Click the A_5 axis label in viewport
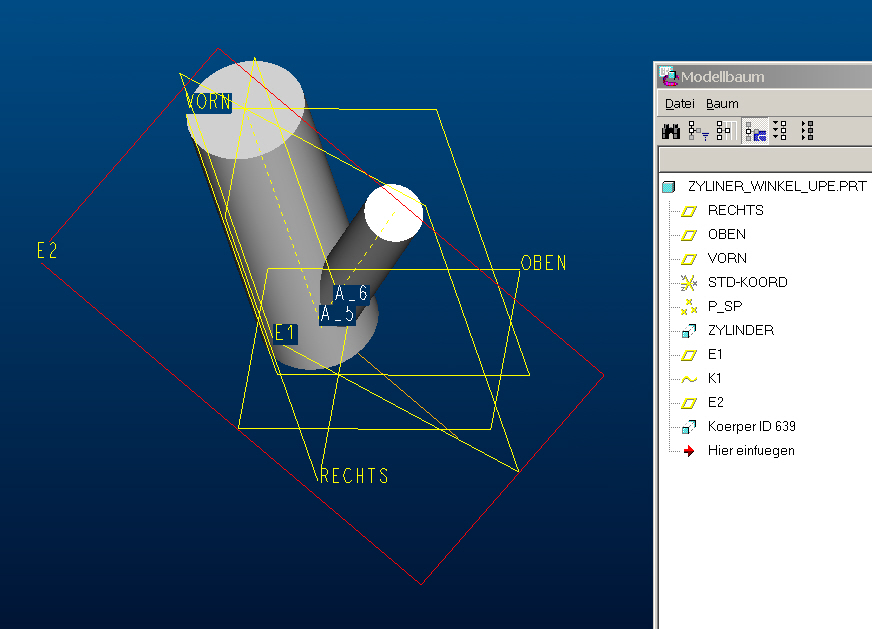Image resolution: width=872 pixels, height=629 pixels. click(337, 314)
